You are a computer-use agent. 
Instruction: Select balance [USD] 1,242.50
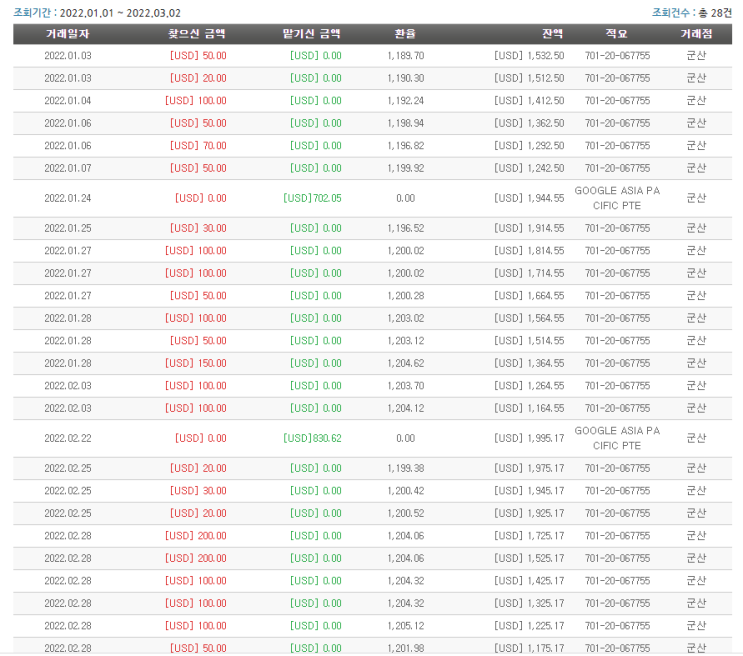point(529,168)
